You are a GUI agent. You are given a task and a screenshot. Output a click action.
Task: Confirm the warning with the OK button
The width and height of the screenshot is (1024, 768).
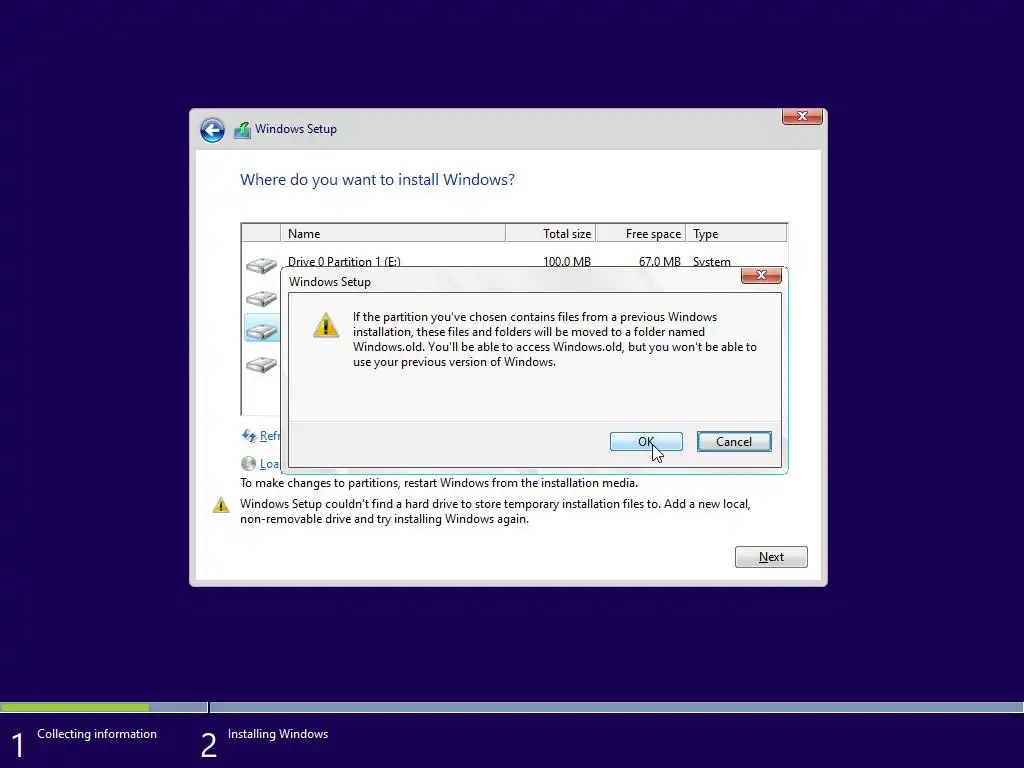646,441
